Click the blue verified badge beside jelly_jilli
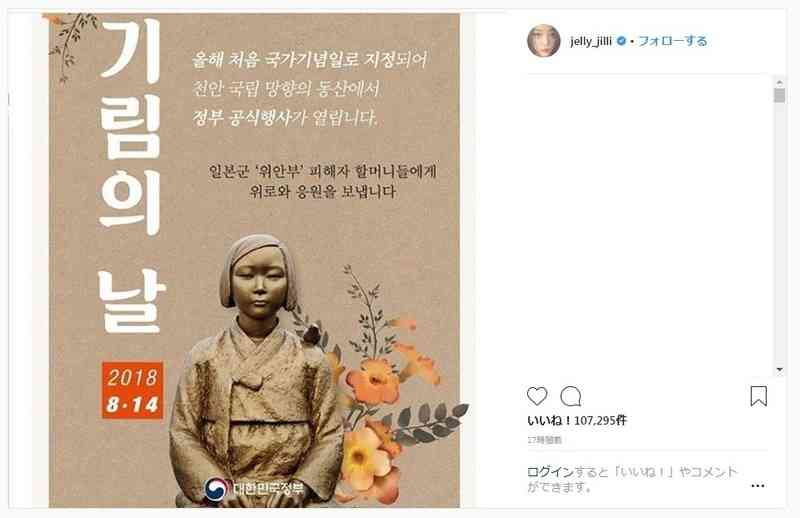This screenshot has height=518, width=800. (621, 41)
